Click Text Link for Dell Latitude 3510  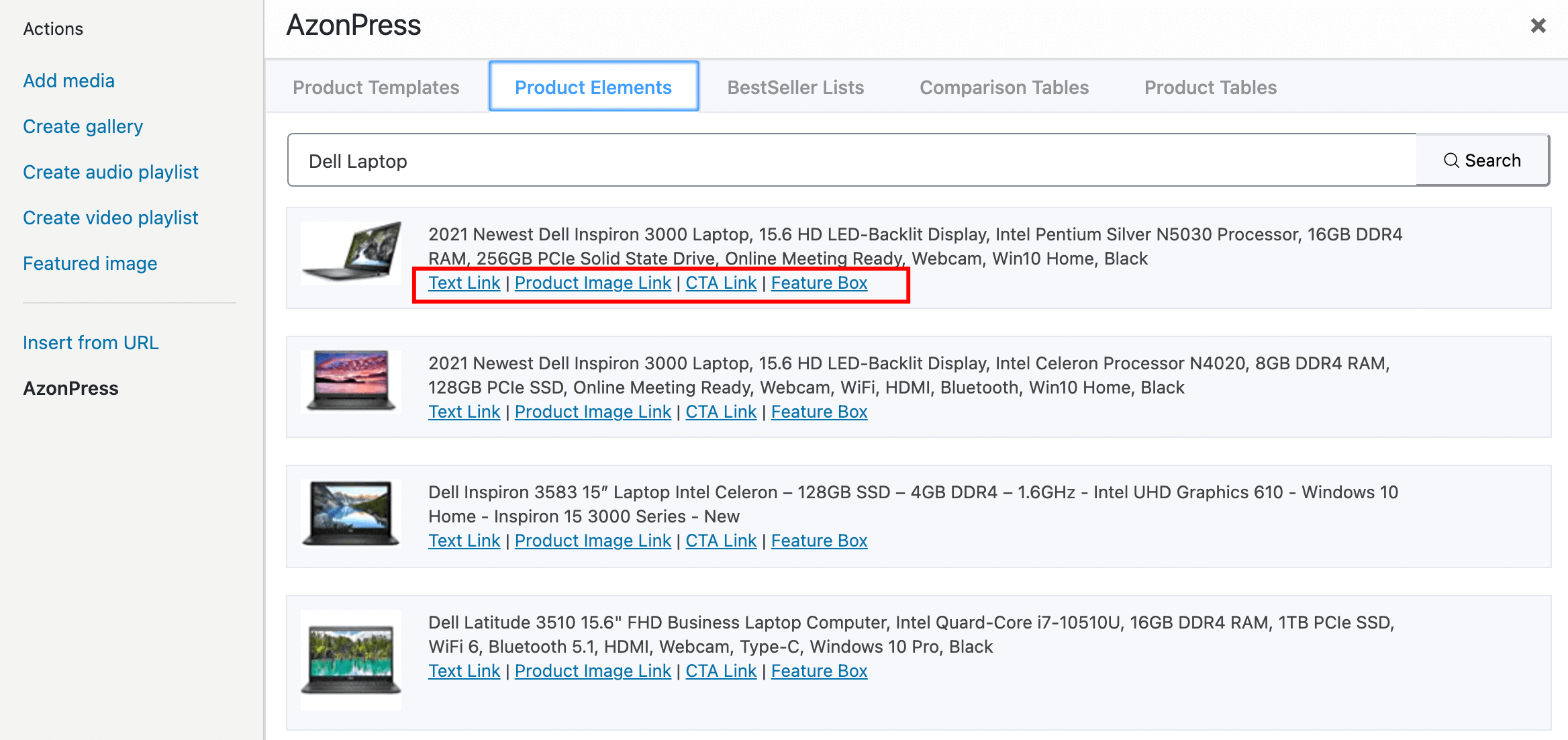click(x=464, y=671)
